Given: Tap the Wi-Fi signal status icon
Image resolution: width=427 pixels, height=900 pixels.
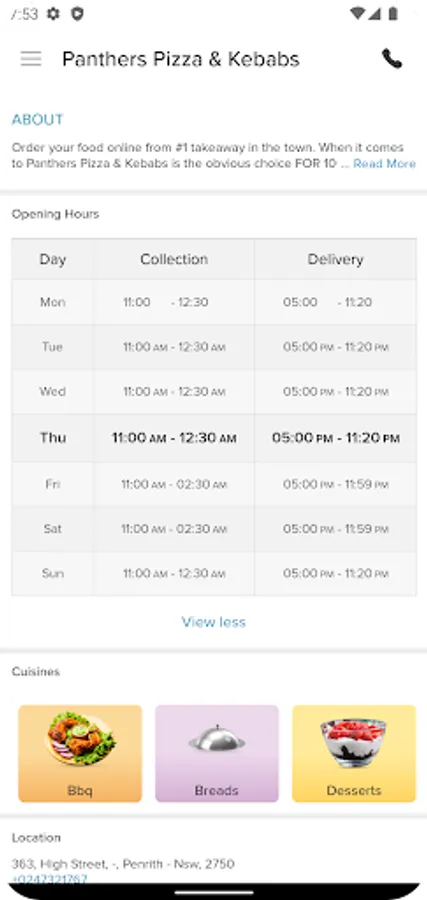Looking at the screenshot, I should pos(358,14).
